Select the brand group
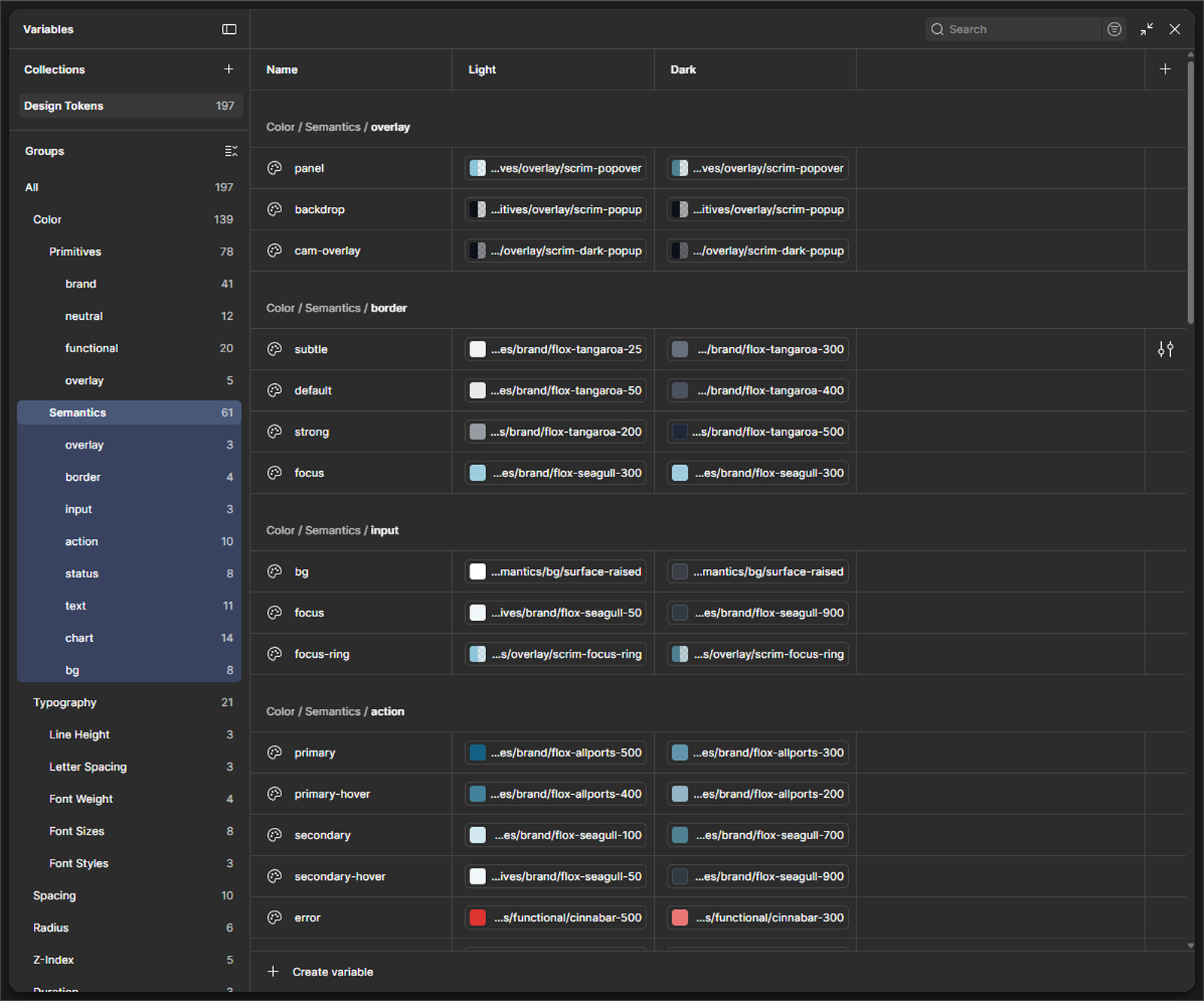Screen dimensions: 1204x1001 coord(129,284)
